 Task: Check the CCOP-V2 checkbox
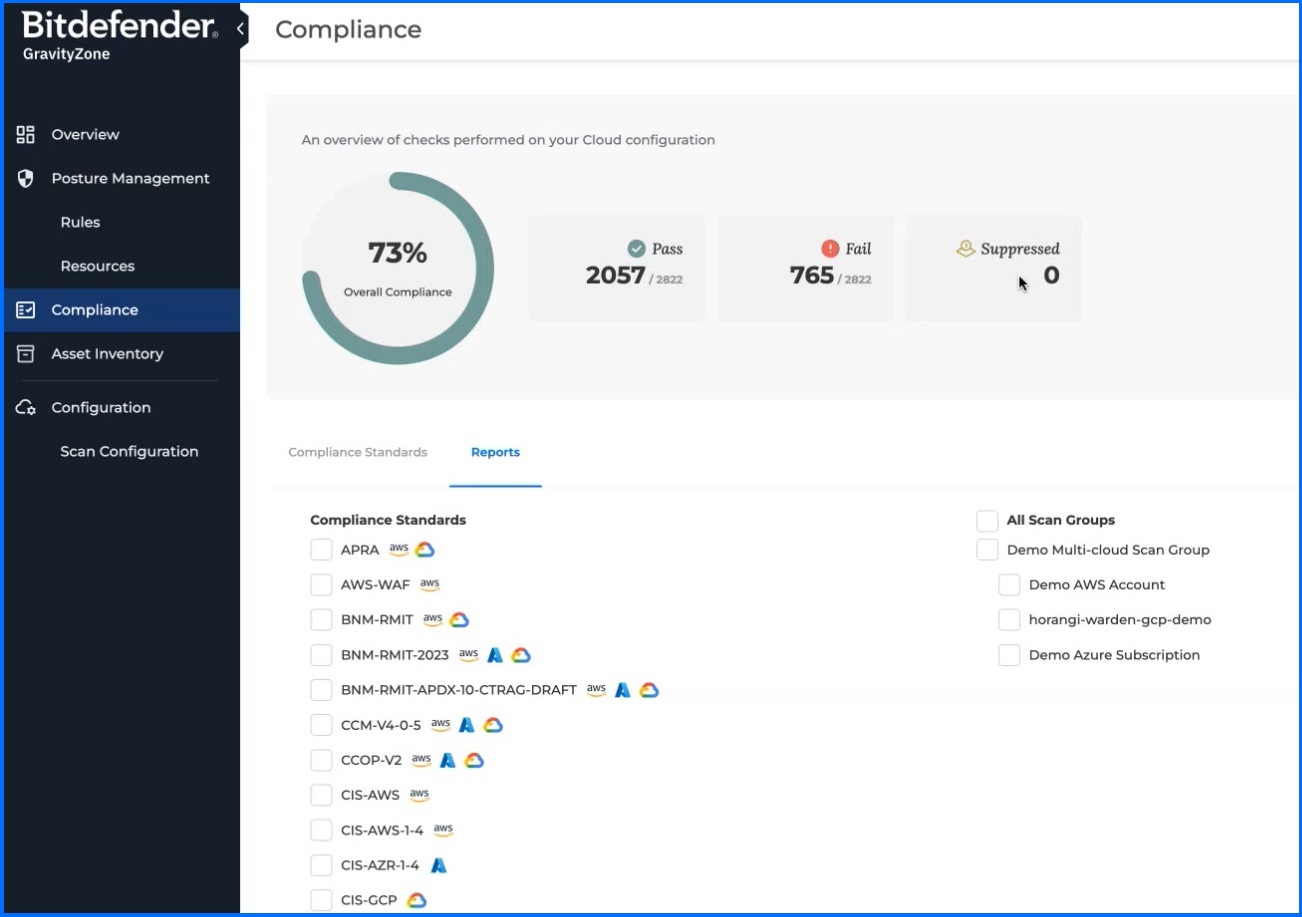321,760
